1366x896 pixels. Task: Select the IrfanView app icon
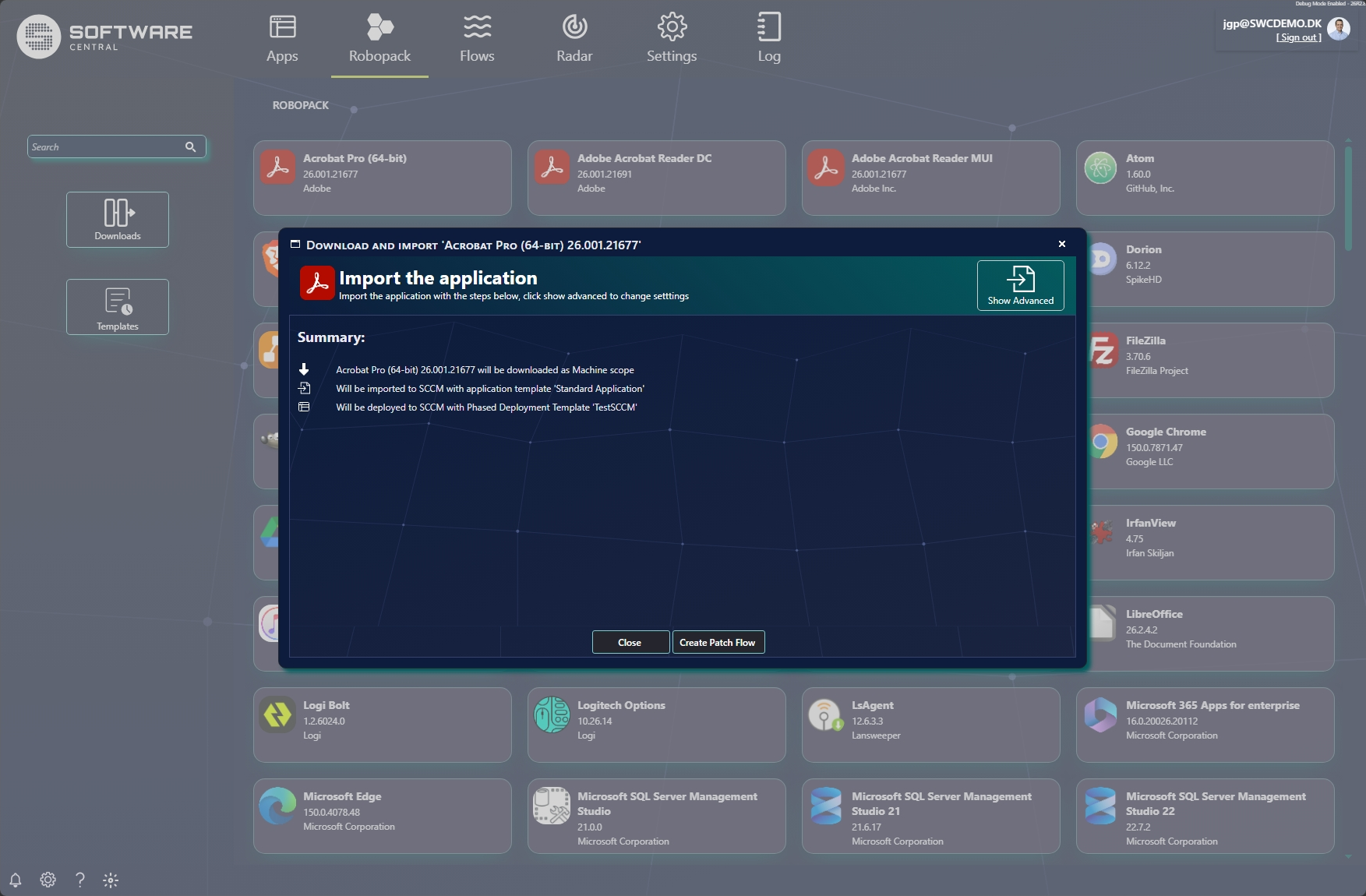point(1102,532)
